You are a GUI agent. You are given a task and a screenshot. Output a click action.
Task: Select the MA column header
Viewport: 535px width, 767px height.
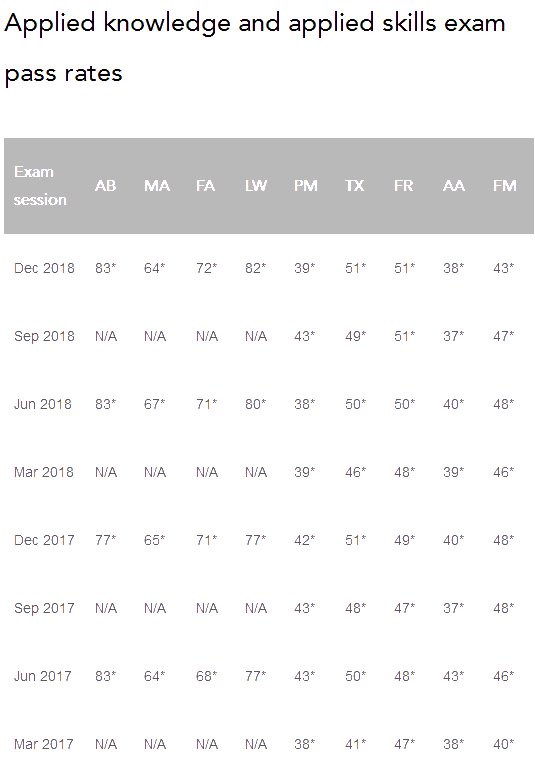pos(157,186)
